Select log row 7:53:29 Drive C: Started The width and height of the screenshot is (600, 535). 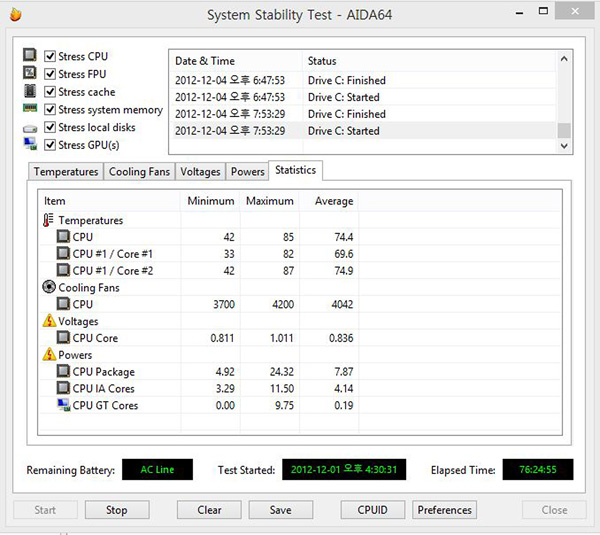pos(363,131)
